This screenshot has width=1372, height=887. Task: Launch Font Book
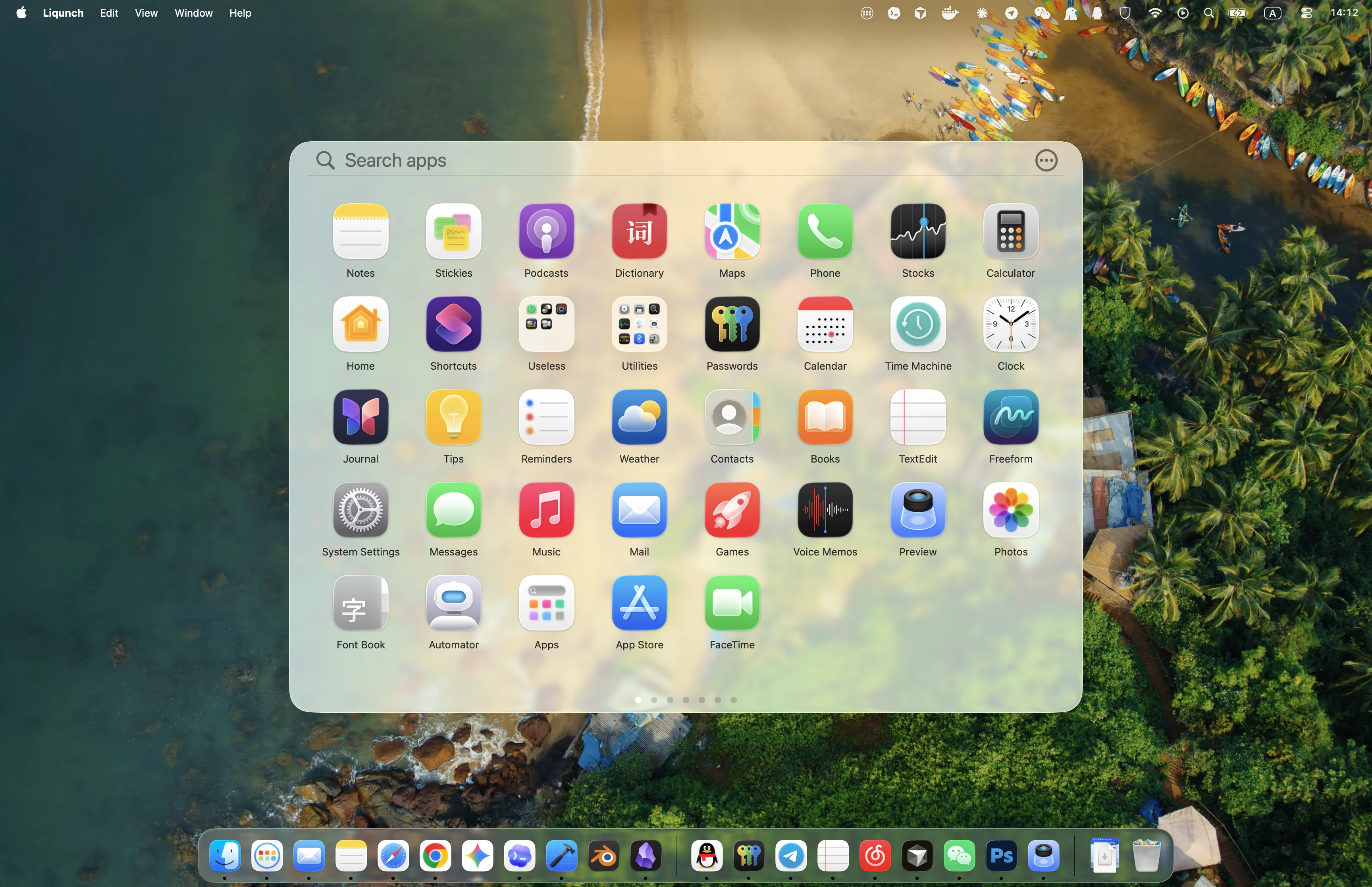[x=360, y=603]
